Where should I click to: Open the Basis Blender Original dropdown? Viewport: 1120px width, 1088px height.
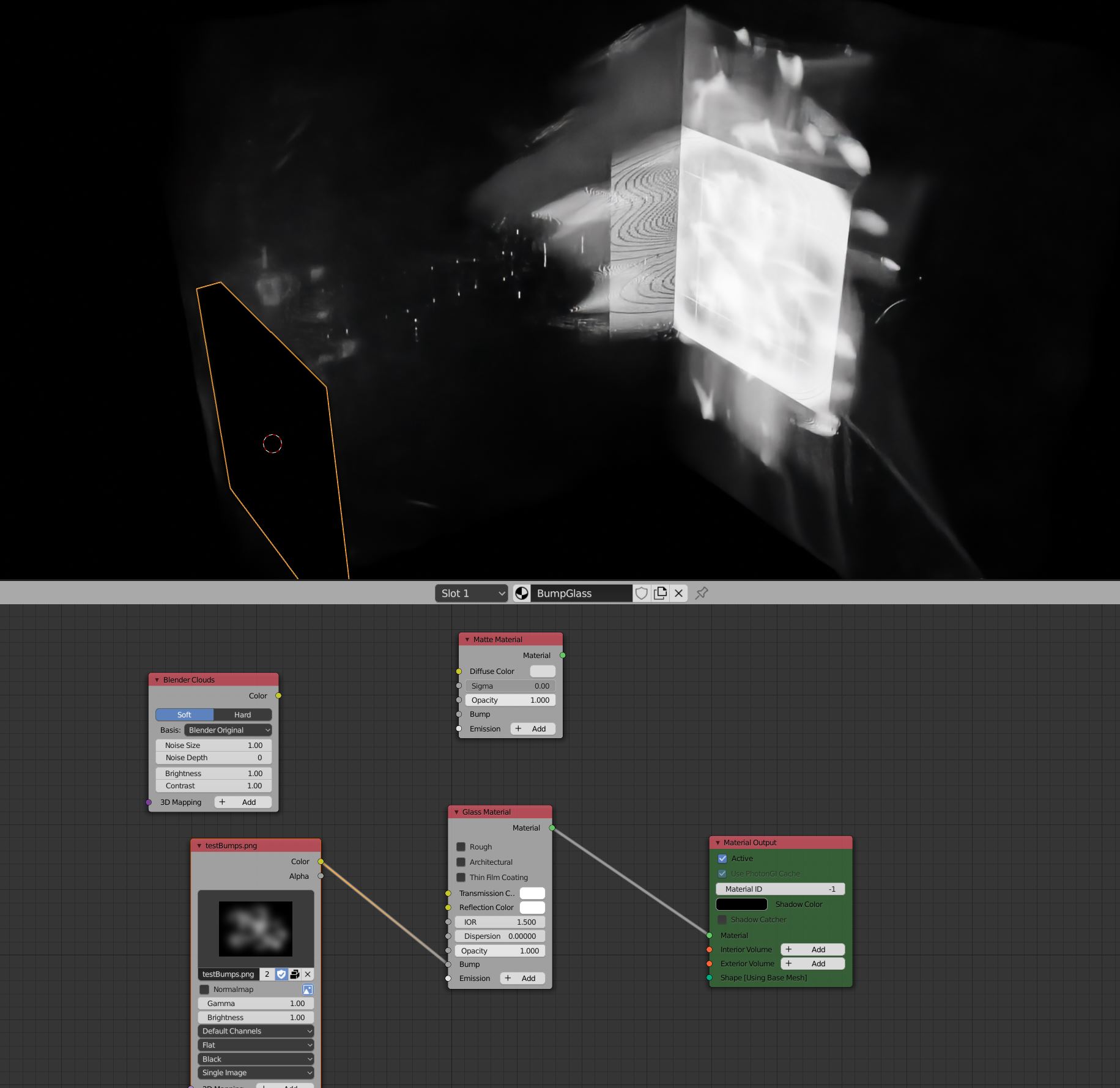pos(228,730)
